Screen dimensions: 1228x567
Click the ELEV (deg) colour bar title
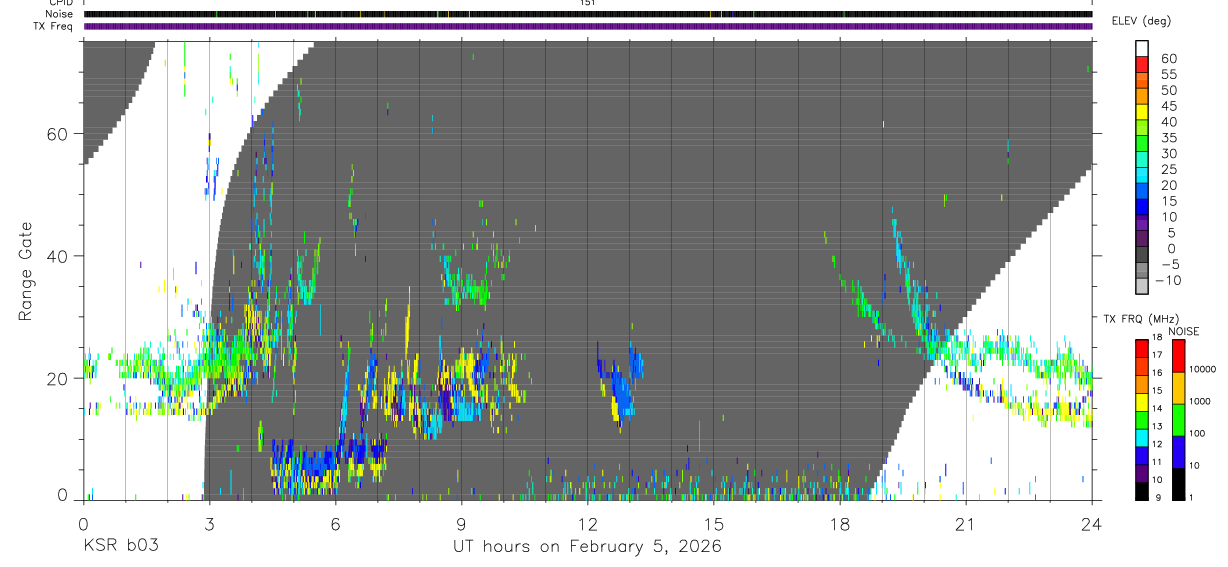click(1141, 21)
